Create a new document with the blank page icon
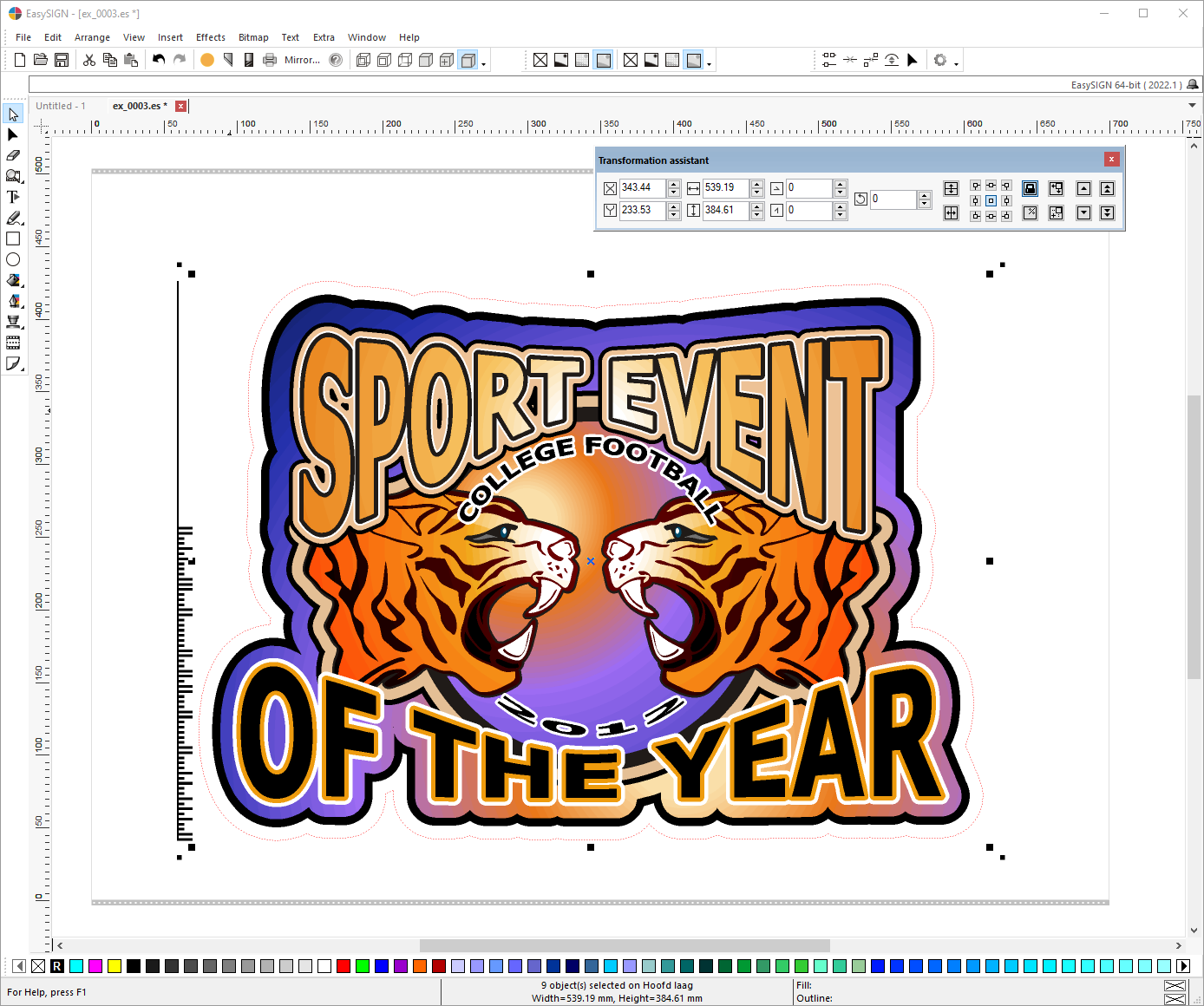 (x=20, y=60)
